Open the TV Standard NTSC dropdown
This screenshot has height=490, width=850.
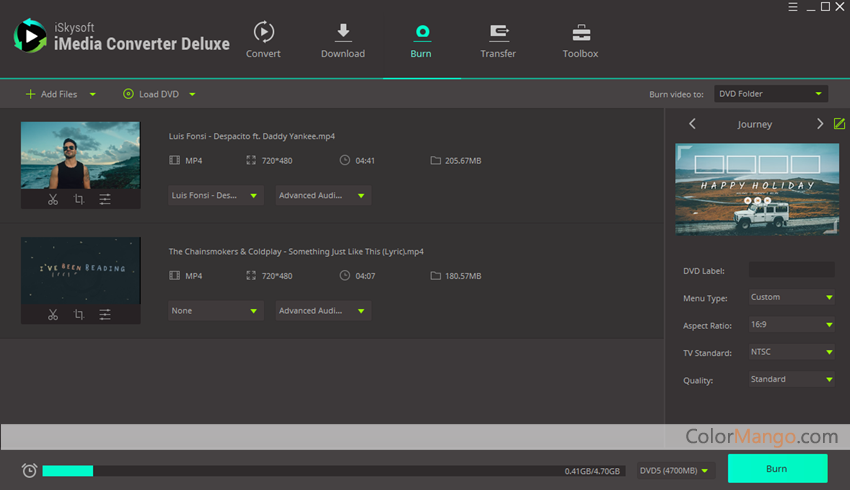pyautogui.click(x=791, y=352)
